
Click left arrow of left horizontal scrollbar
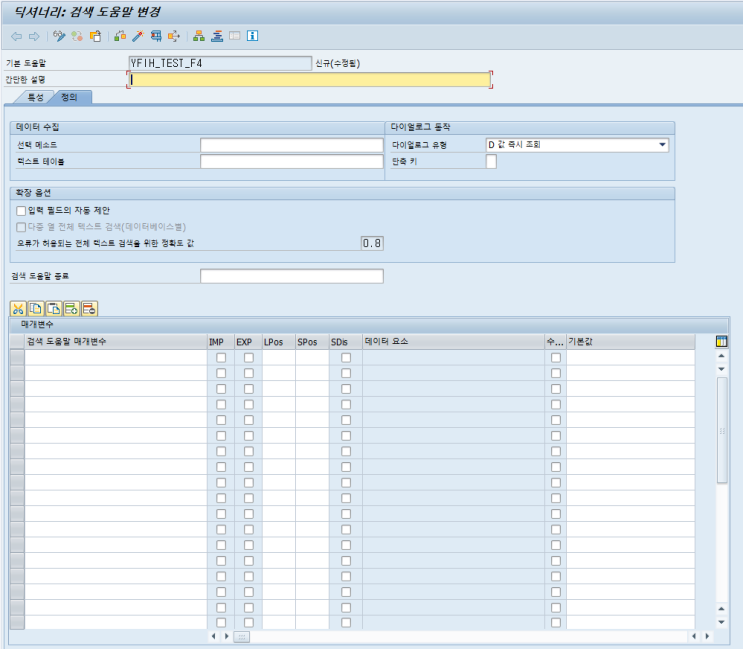coord(213,636)
